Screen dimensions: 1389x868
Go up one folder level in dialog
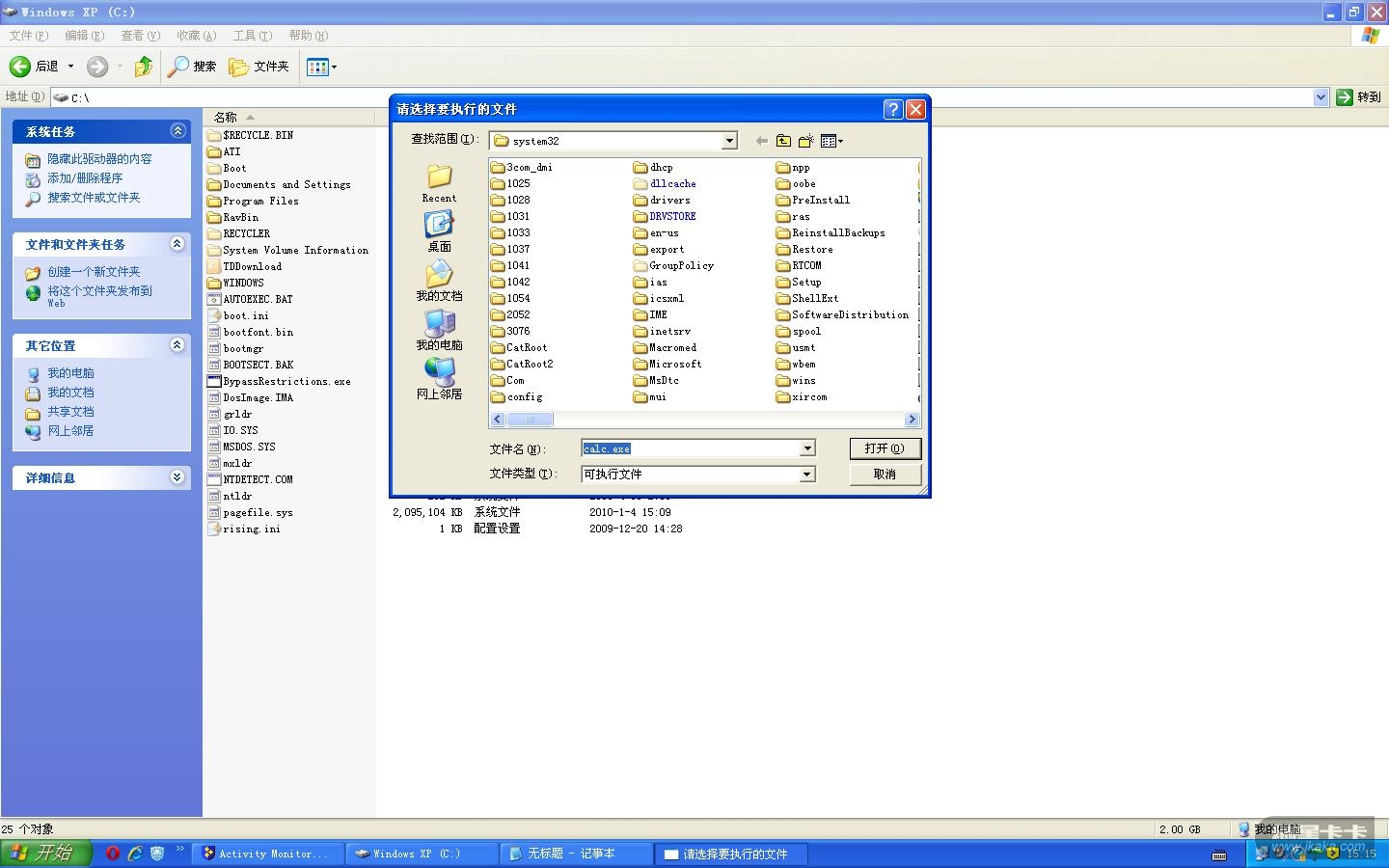[x=783, y=141]
